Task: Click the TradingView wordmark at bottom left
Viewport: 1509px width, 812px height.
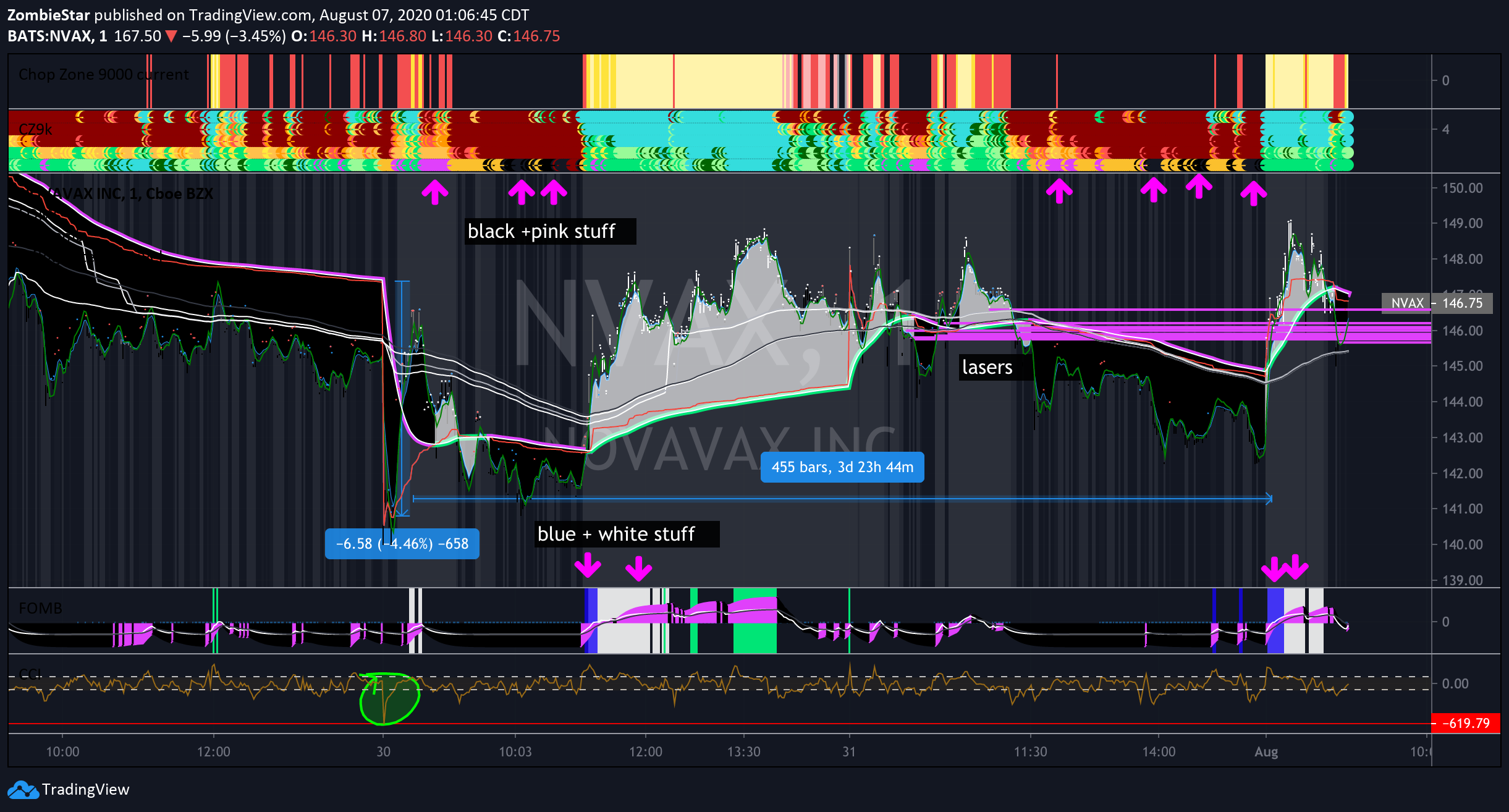Action: (85, 790)
